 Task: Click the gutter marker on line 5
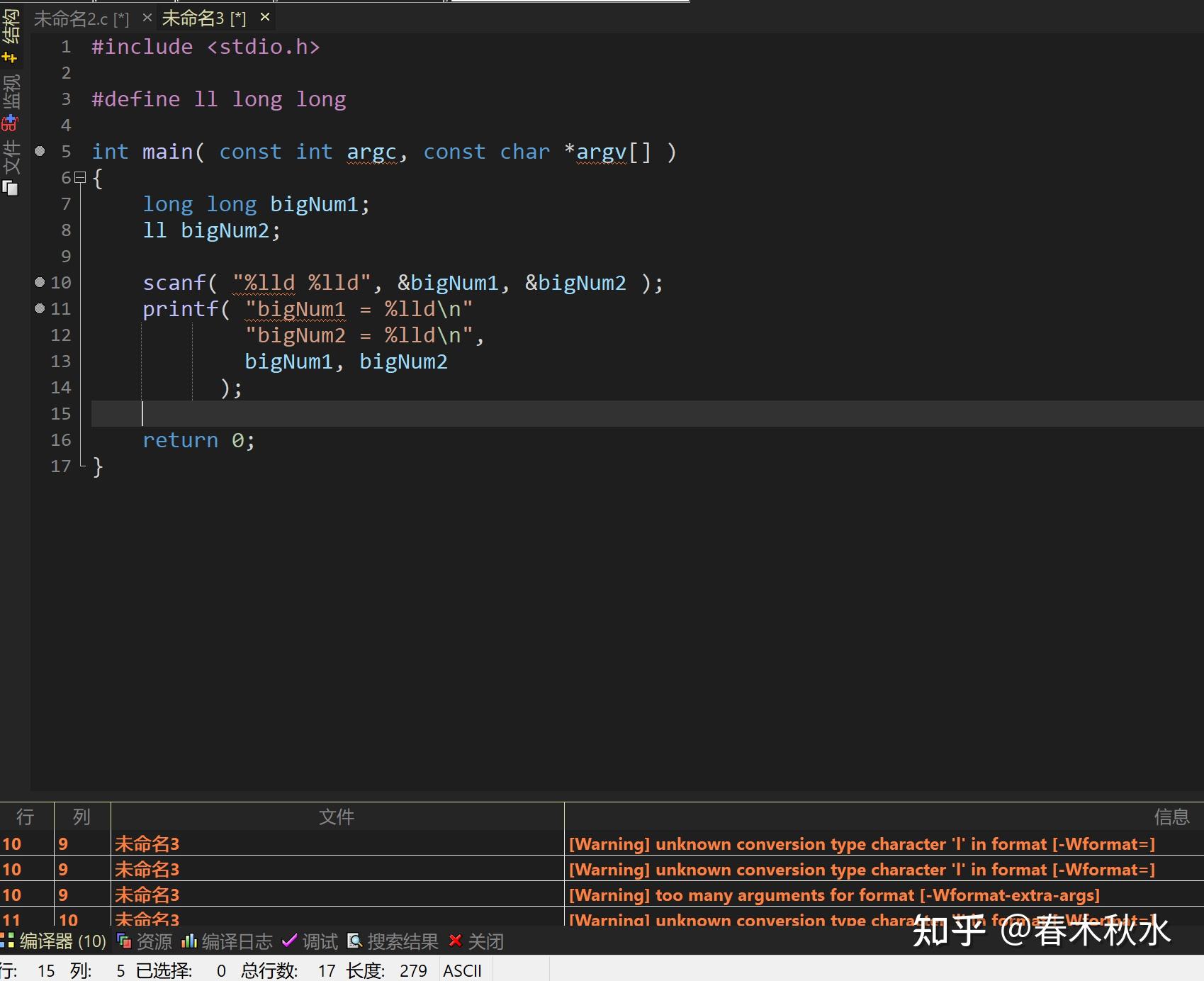coord(40,151)
